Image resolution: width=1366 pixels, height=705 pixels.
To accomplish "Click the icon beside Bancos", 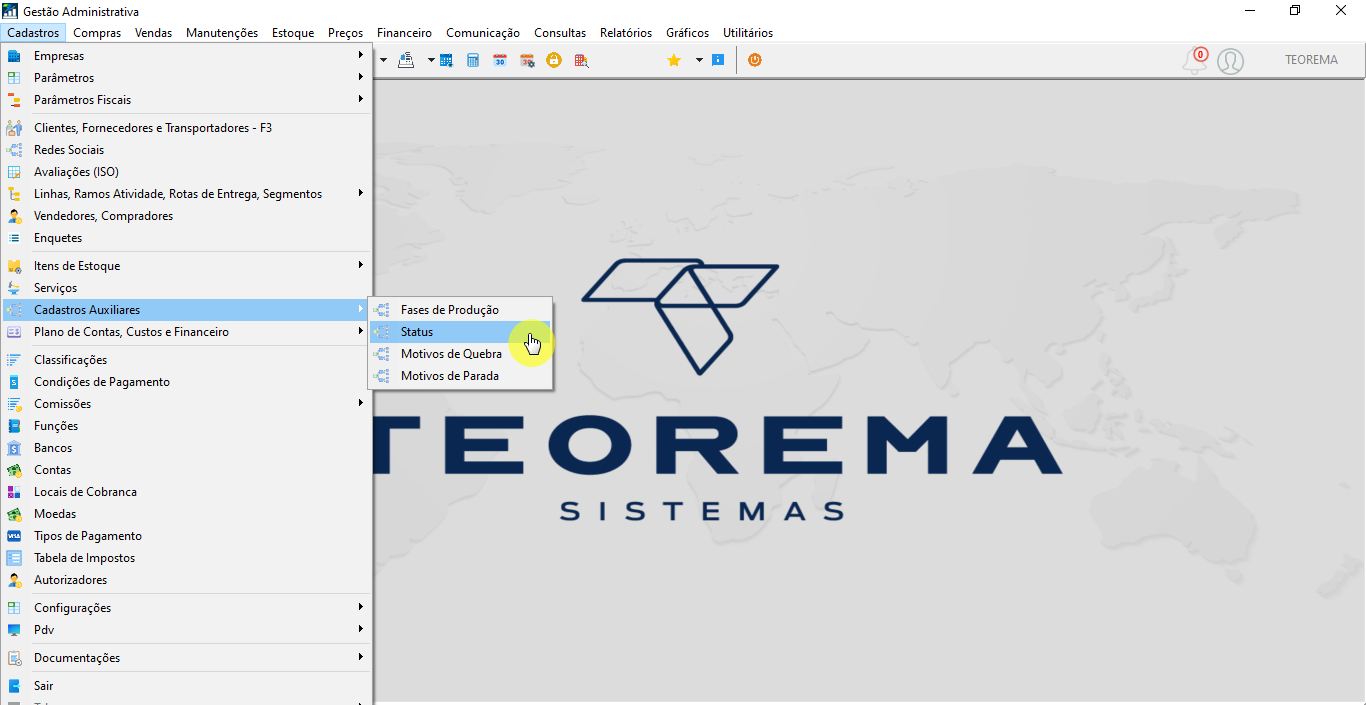I will click(x=14, y=448).
